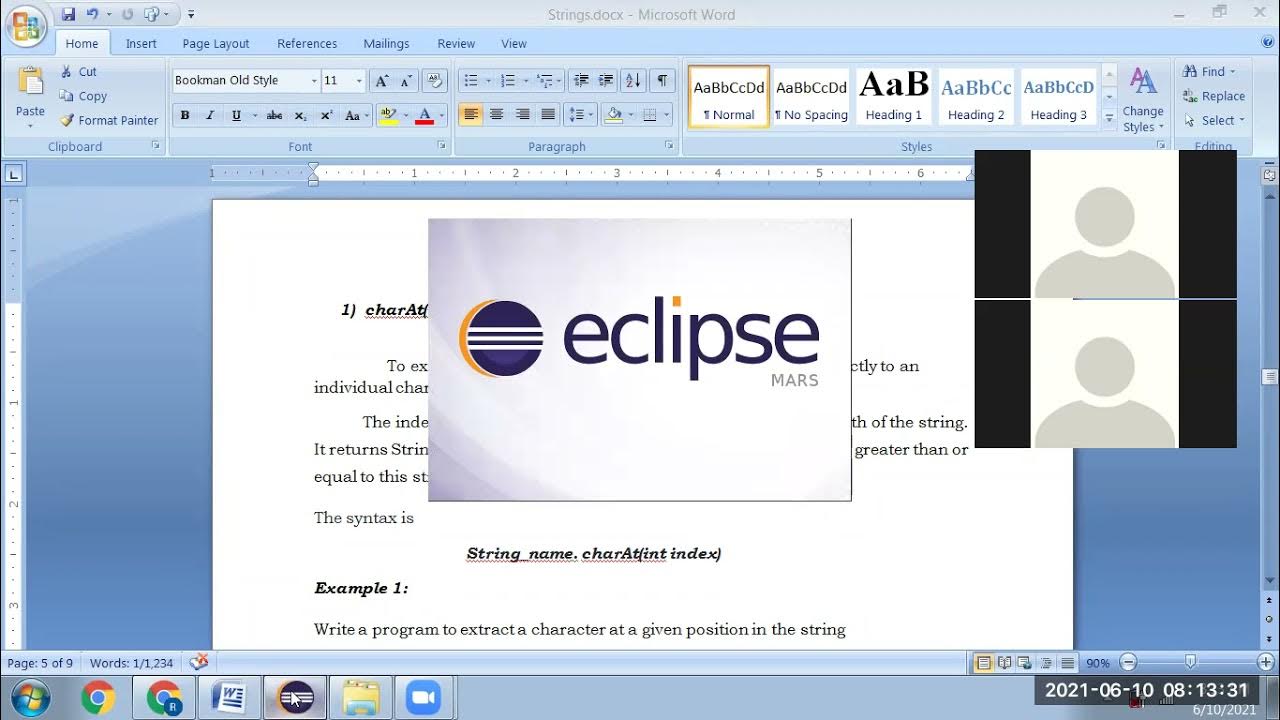Align text left
1280x720 pixels.
(x=470, y=115)
